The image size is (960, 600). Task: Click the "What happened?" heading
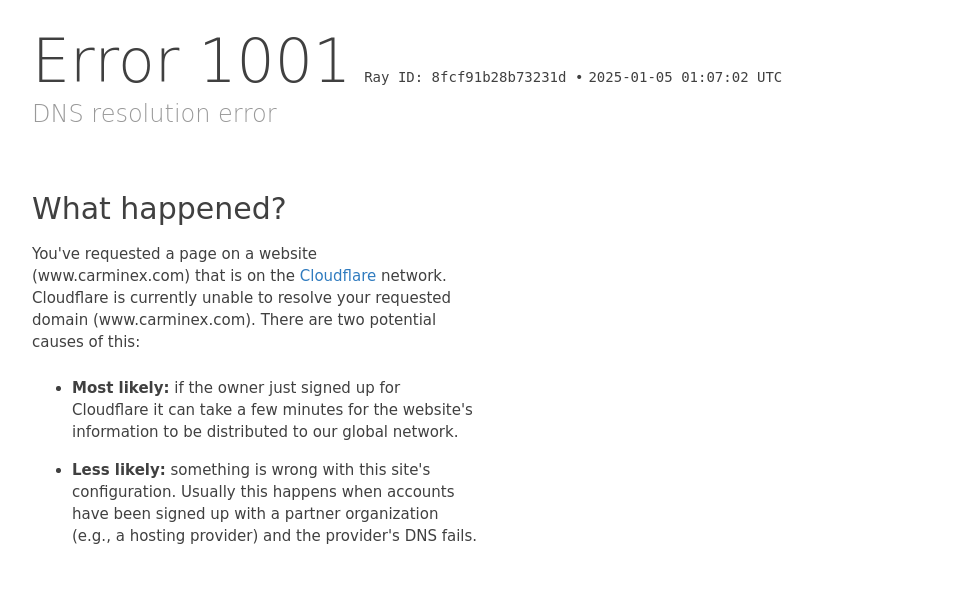click(x=159, y=209)
